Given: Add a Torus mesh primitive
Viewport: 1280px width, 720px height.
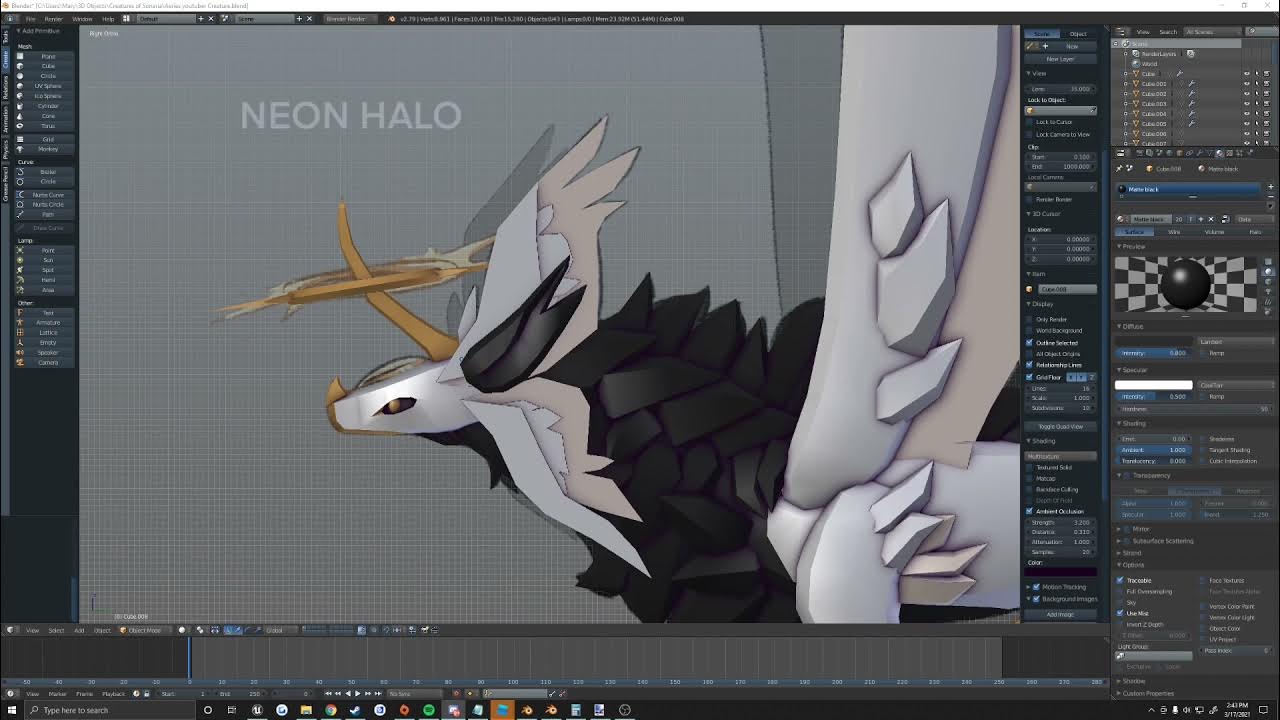Looking at the screenshot, I should point(47,126).
